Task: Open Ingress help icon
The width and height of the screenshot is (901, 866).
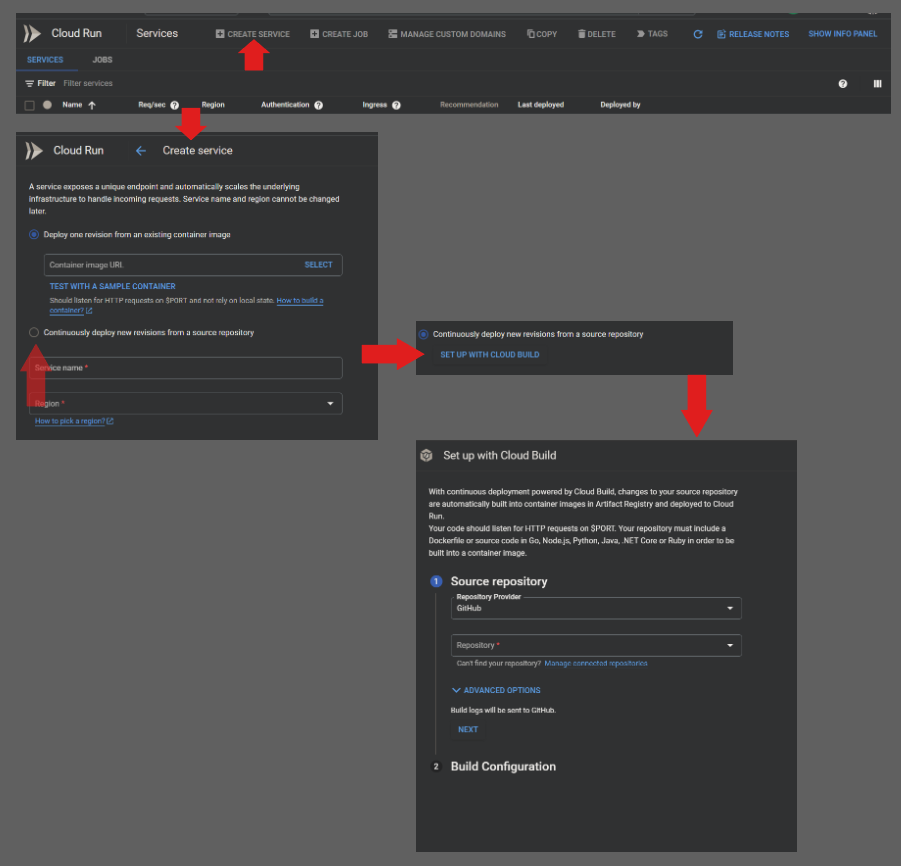Action: [x=396, y=105]
